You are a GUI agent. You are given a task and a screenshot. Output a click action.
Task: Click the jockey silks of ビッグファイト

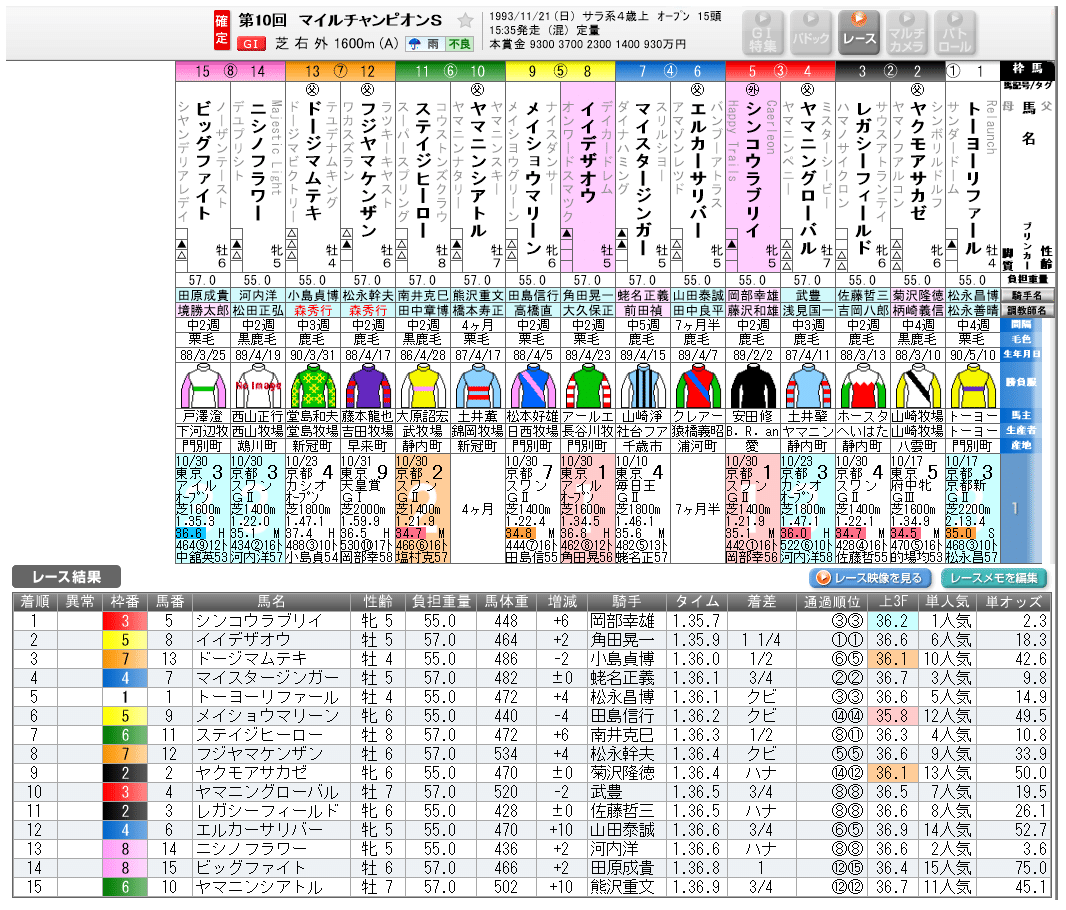[x=203, y=385]
